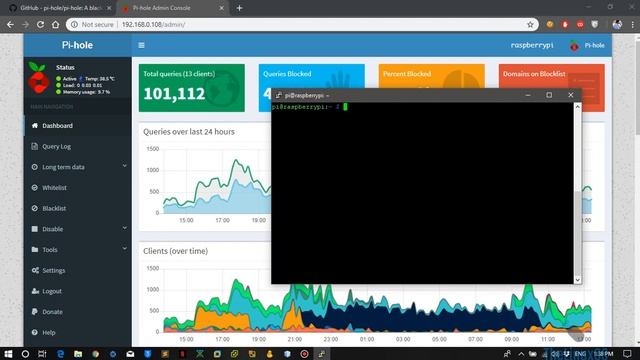The width and height of the screenshot is (640, 360).
Task: Click the Query Log file icon
Action: 35,146
